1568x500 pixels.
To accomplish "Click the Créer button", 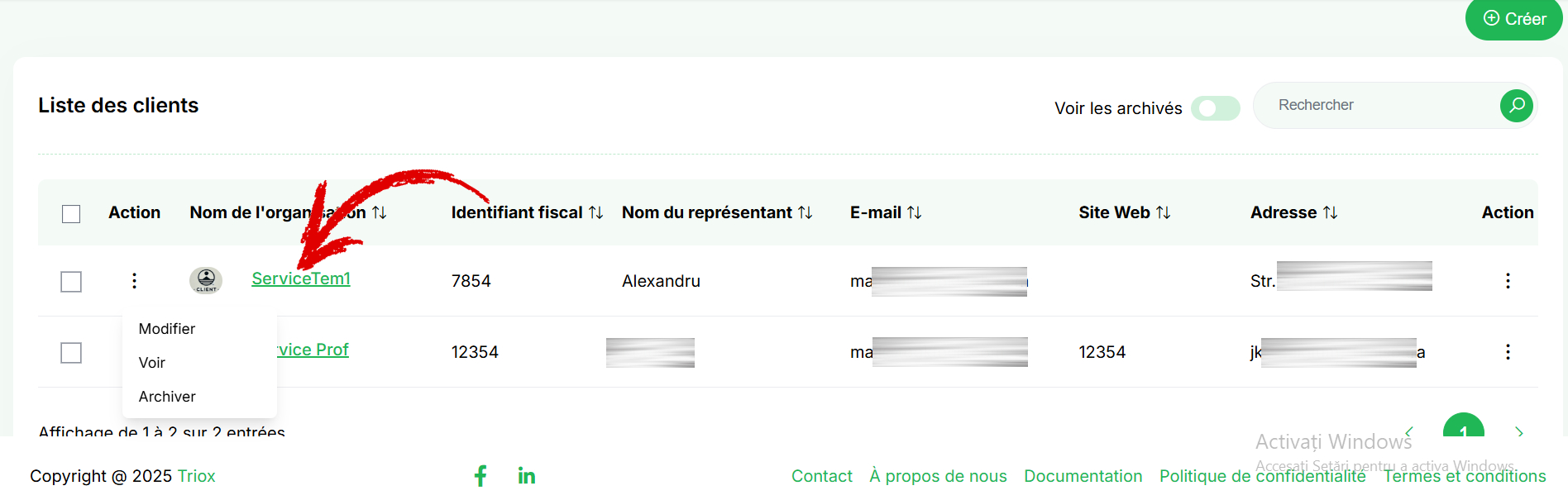I will point(1513,19).
